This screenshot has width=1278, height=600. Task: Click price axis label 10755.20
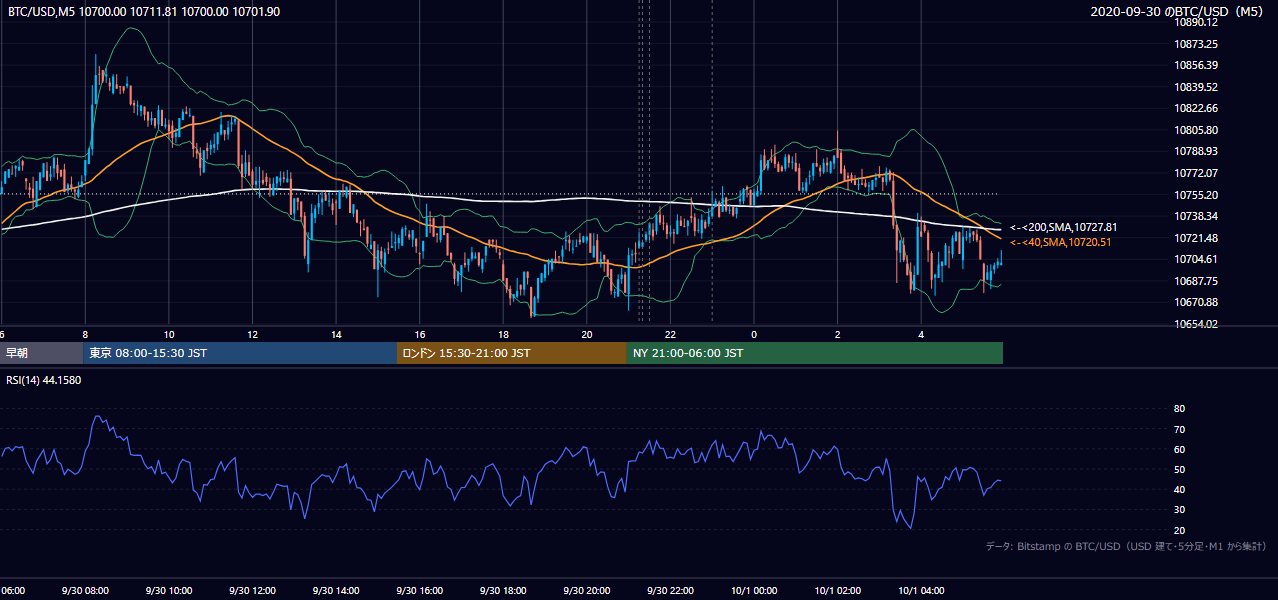1196,195
